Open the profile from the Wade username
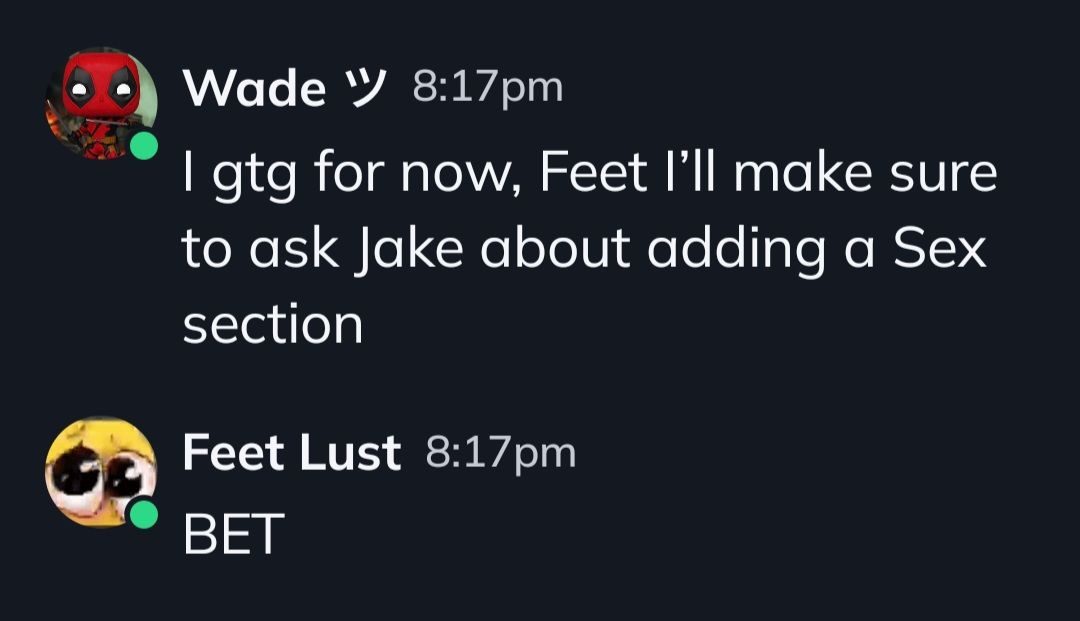The image size is (1080, 621). 254,89
